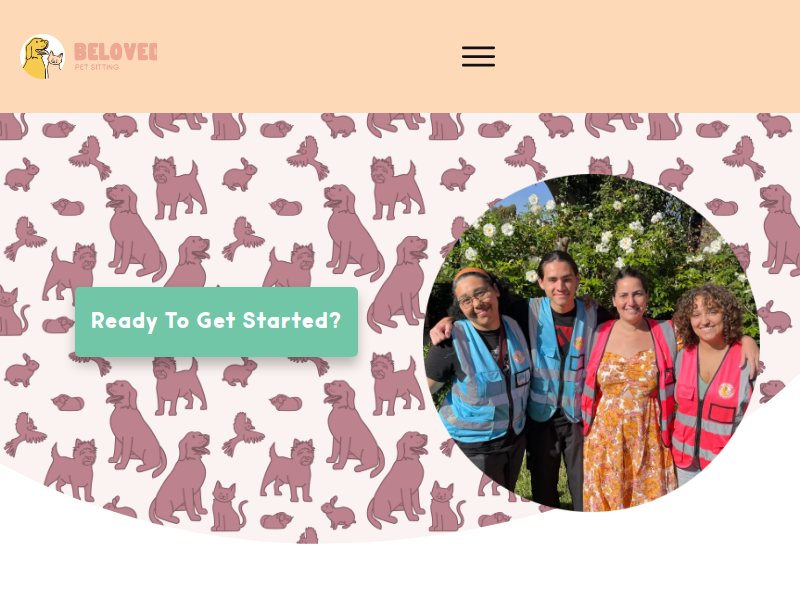Click round badge on curly-haired woman's pink vest
The height and width of the screenshot is (600, 800).
726,390
